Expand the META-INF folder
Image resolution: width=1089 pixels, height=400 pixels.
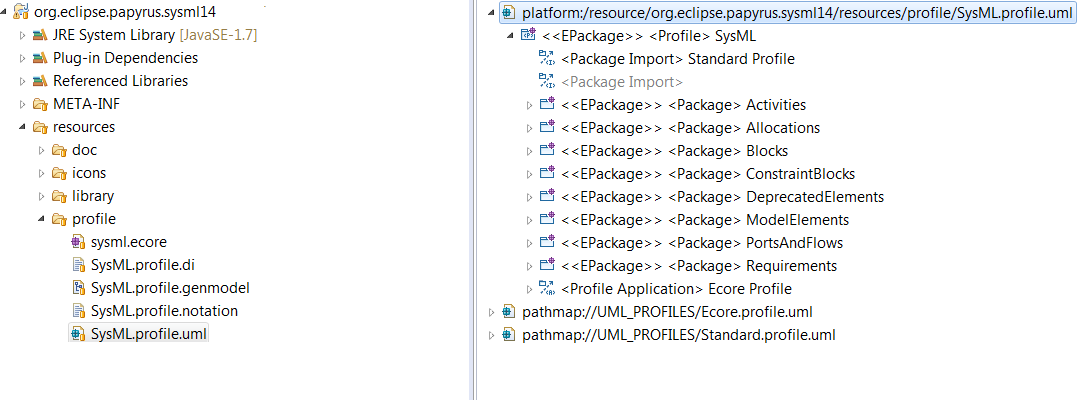(x=22, y=105)
